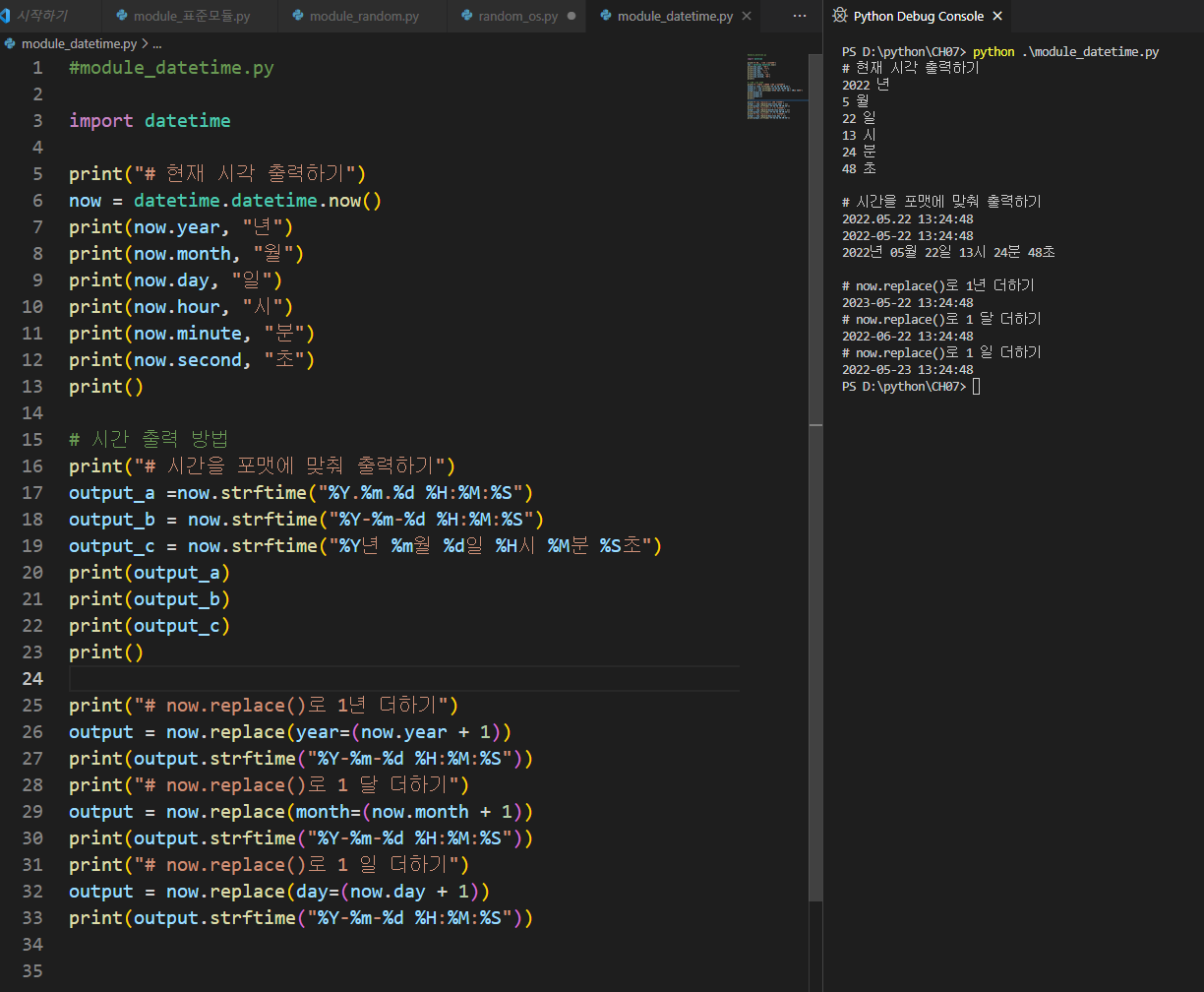Select the module_datetime.py editor tab
This screenshot has height=992, width=1204.
click(674, 17)
